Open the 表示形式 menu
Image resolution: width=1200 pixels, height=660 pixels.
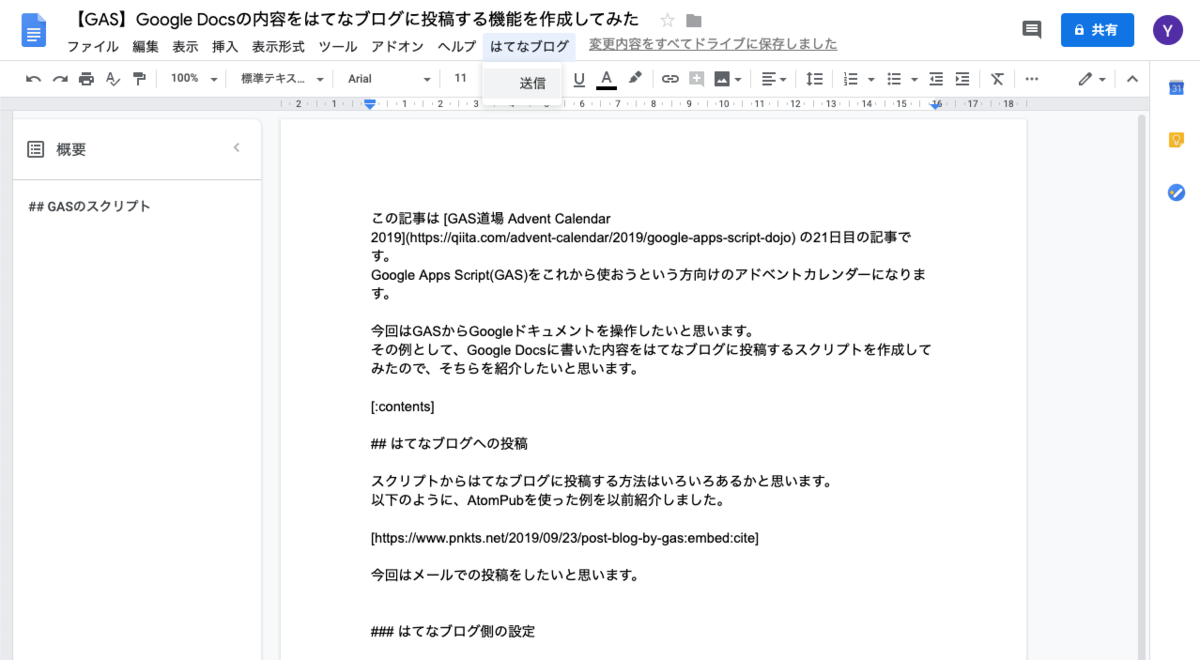(x=278, y=46)
